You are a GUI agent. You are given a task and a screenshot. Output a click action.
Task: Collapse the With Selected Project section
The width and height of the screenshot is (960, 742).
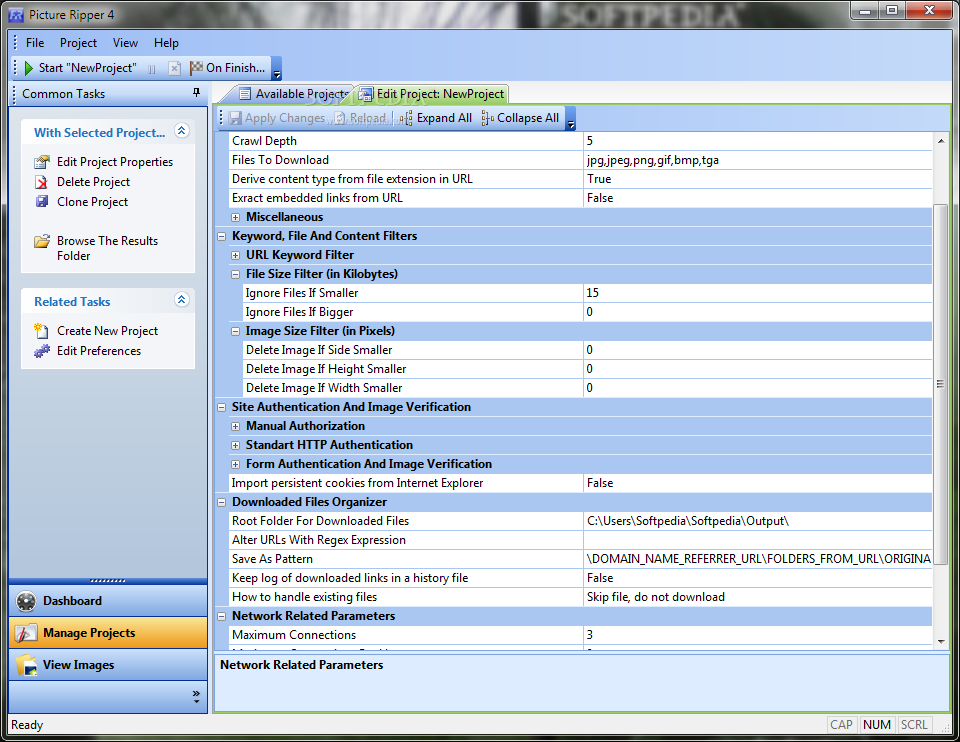[x=182, y=130]
